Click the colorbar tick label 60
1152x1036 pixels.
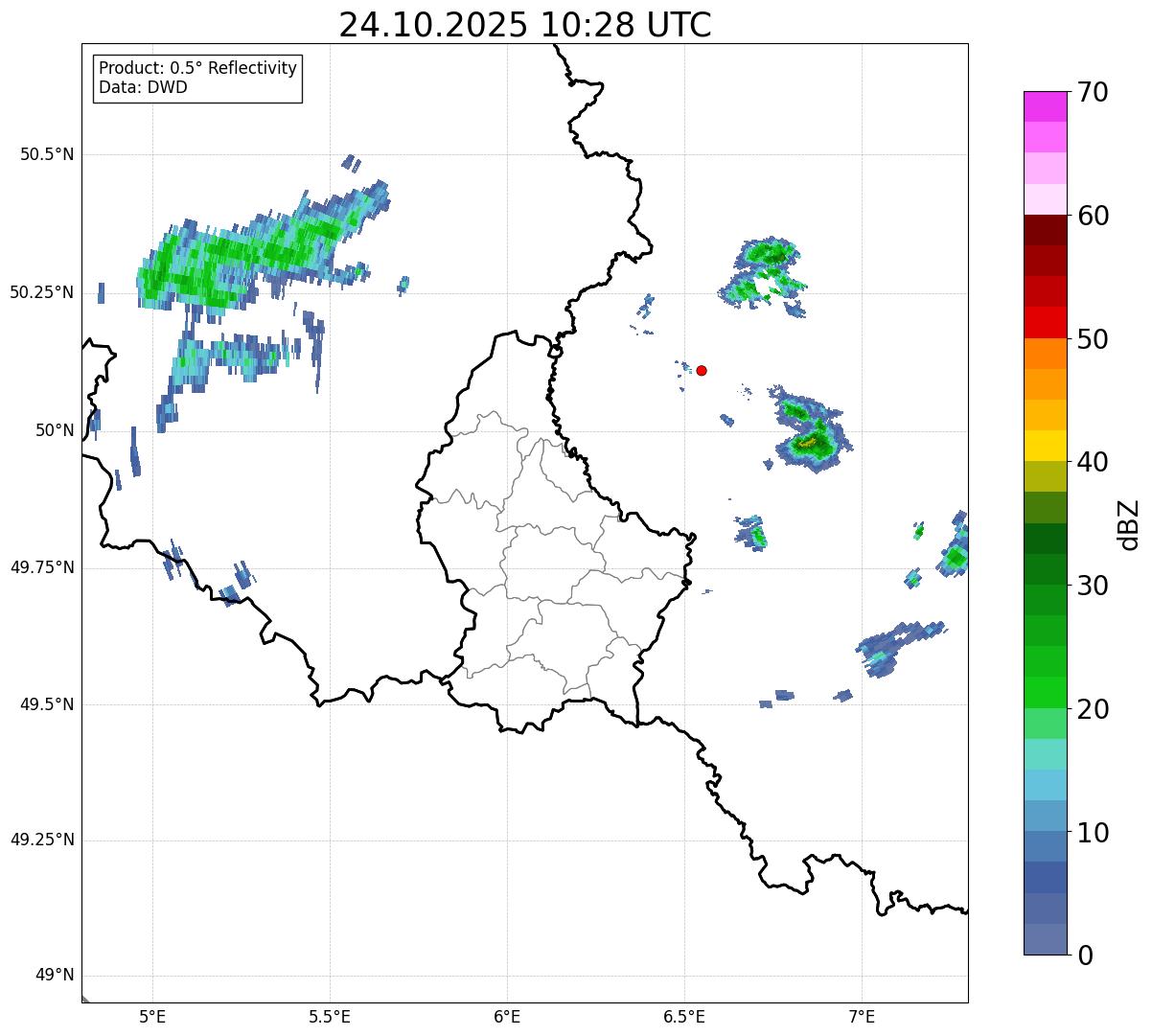1093,216
